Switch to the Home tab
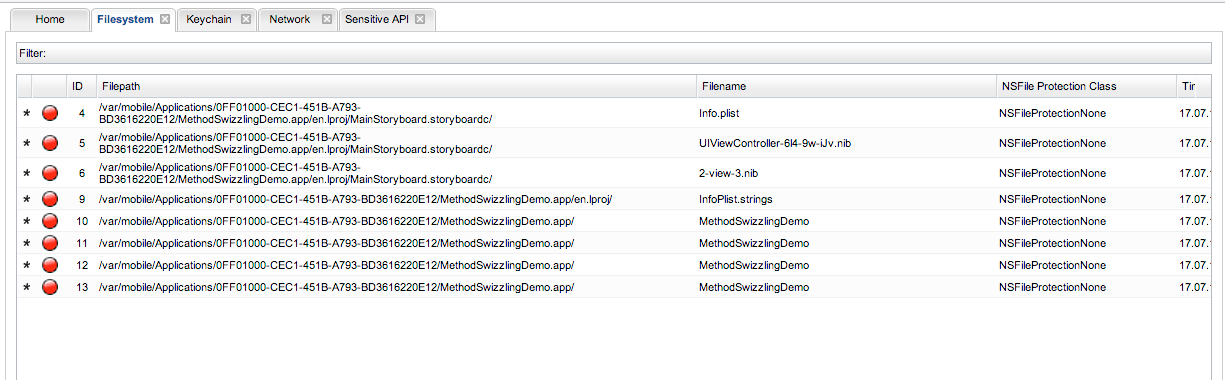The height and width of the screenshot is (380, 1225). pyautogui.click(x=51, y=19)
